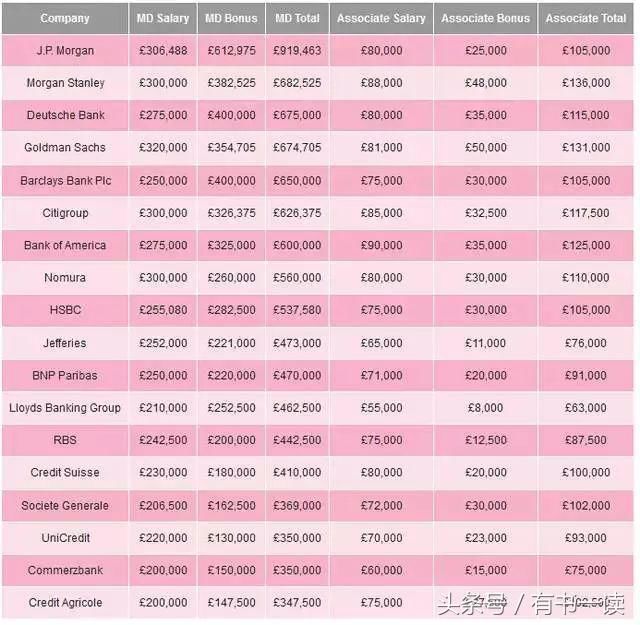Select the HSBC £255,080 MD Salary
The width and height of the screenshot is (640, 625).
pos(163,310)
